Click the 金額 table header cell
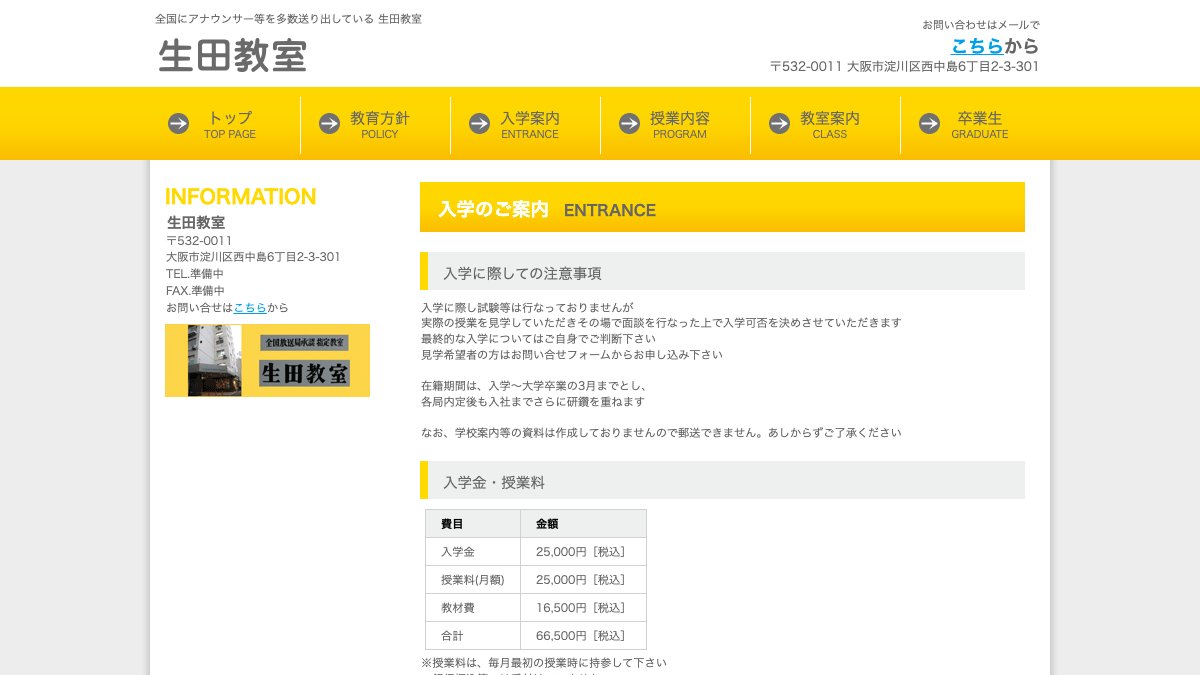The height and width of the screenshot is (675, 1200). pos(584,524)
